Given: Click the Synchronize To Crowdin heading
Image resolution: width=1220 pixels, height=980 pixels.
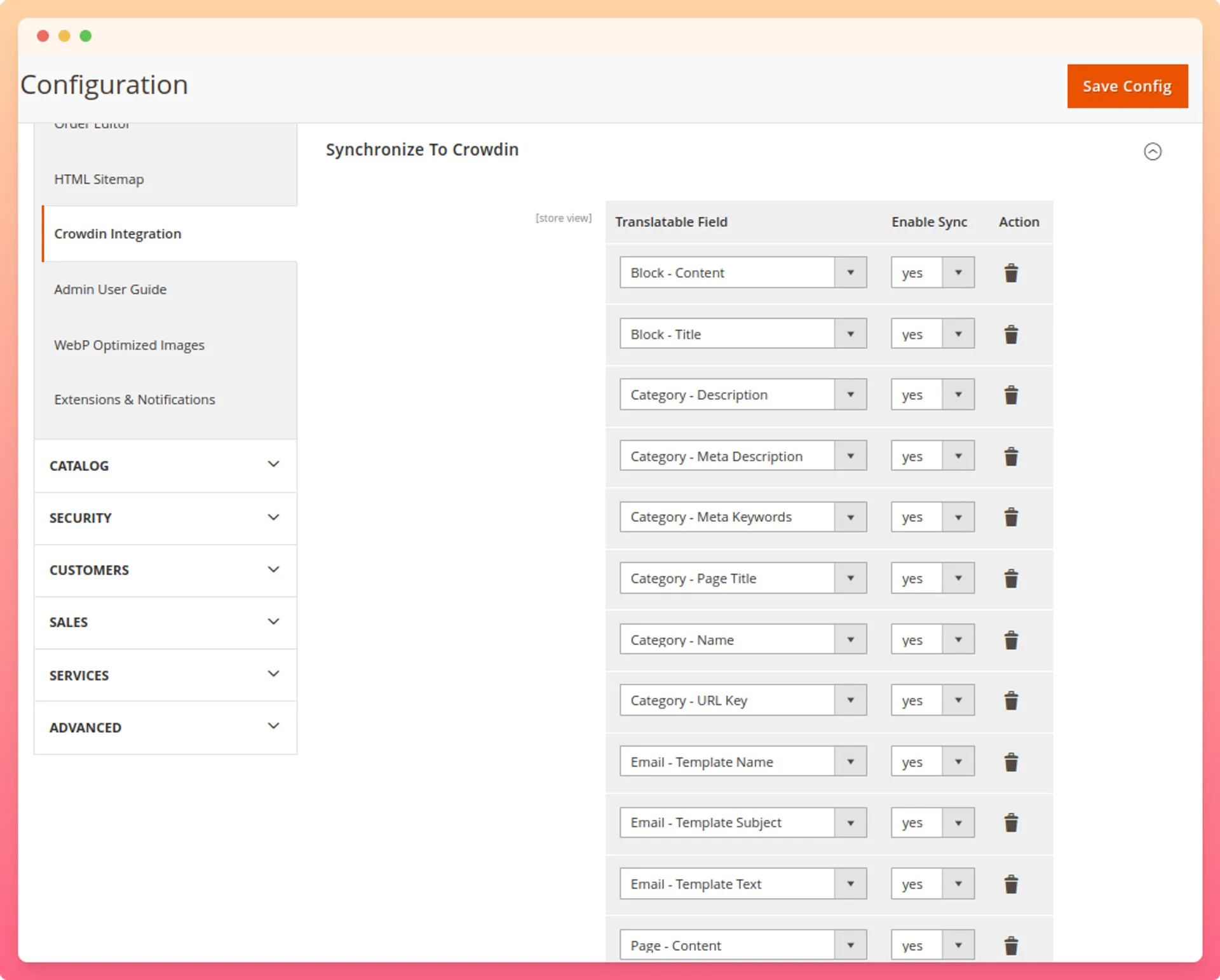Looking at the screenshot, I should (422, 150).
